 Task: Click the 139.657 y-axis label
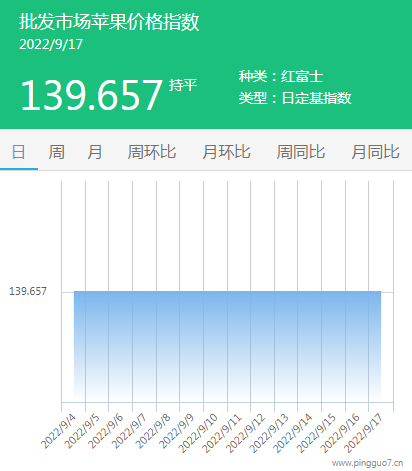[x=28, y=291]
